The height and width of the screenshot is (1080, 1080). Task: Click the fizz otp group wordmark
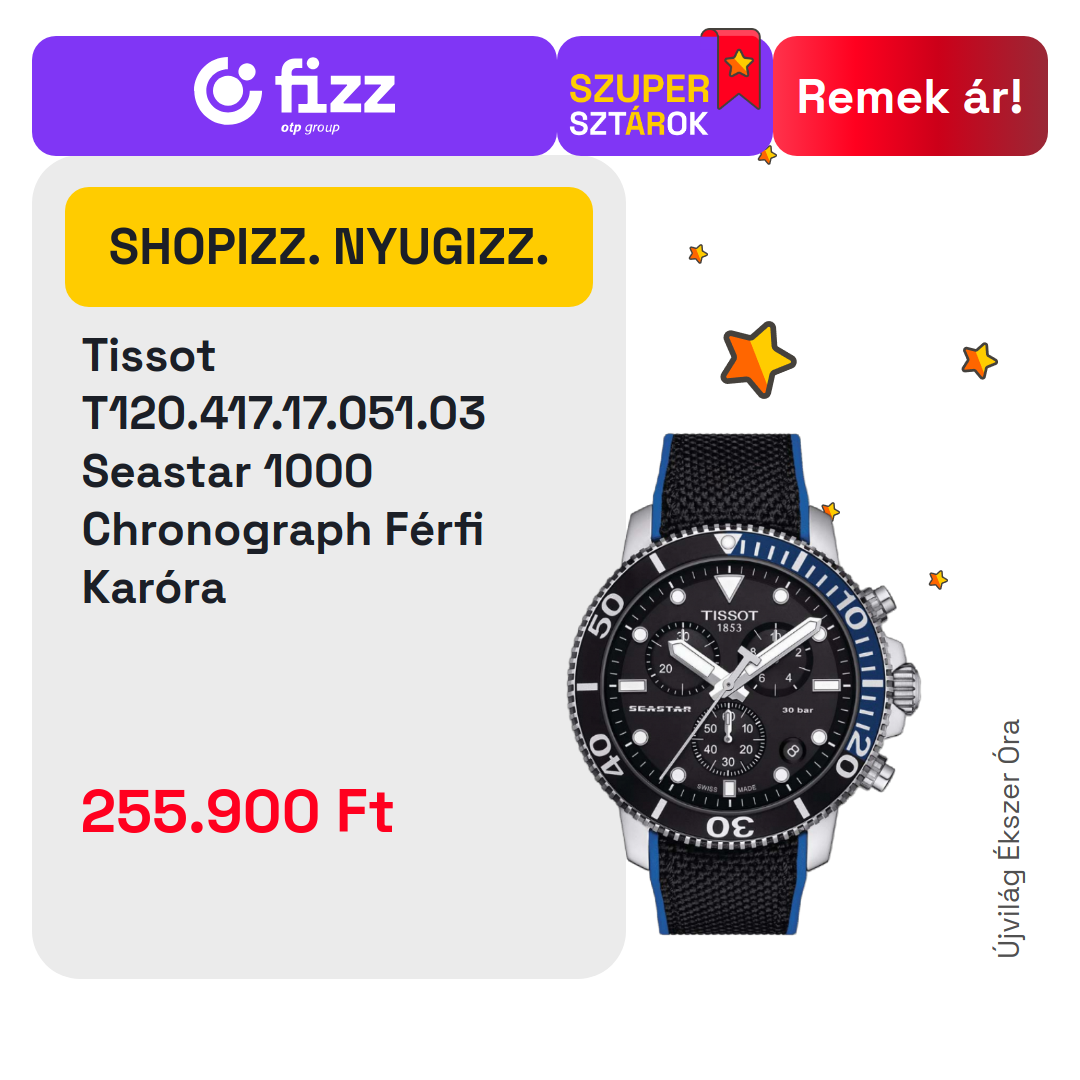coord(335,95)
